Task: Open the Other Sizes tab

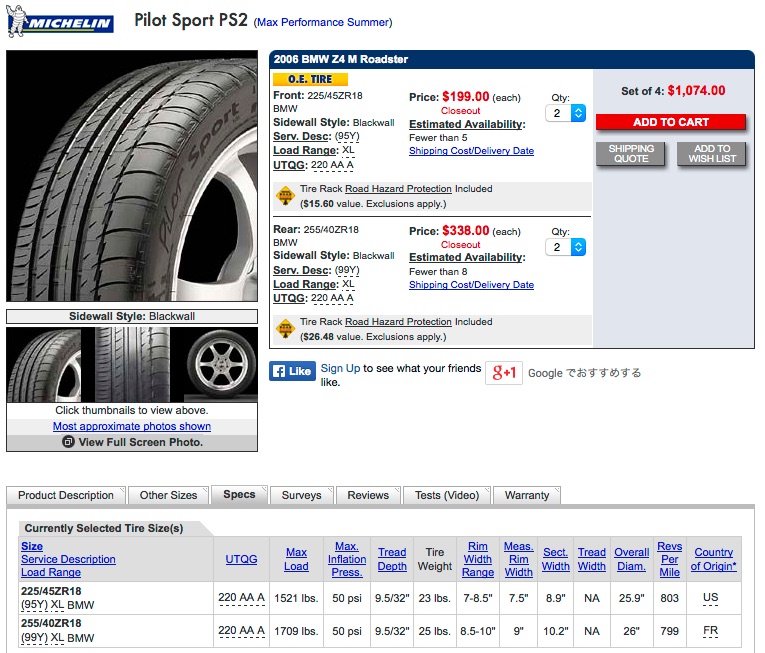Action: click(168, 495)
